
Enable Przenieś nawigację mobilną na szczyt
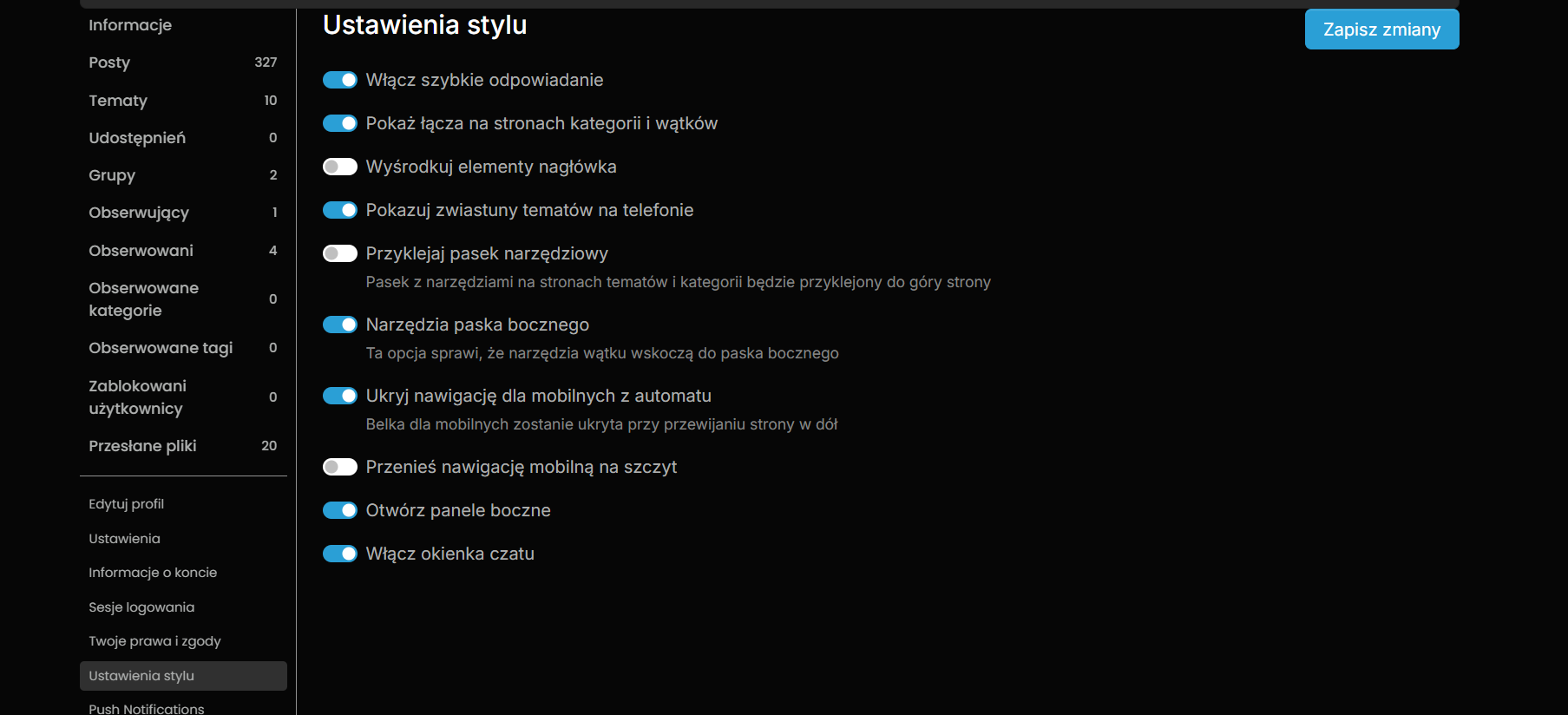(340, 467)
